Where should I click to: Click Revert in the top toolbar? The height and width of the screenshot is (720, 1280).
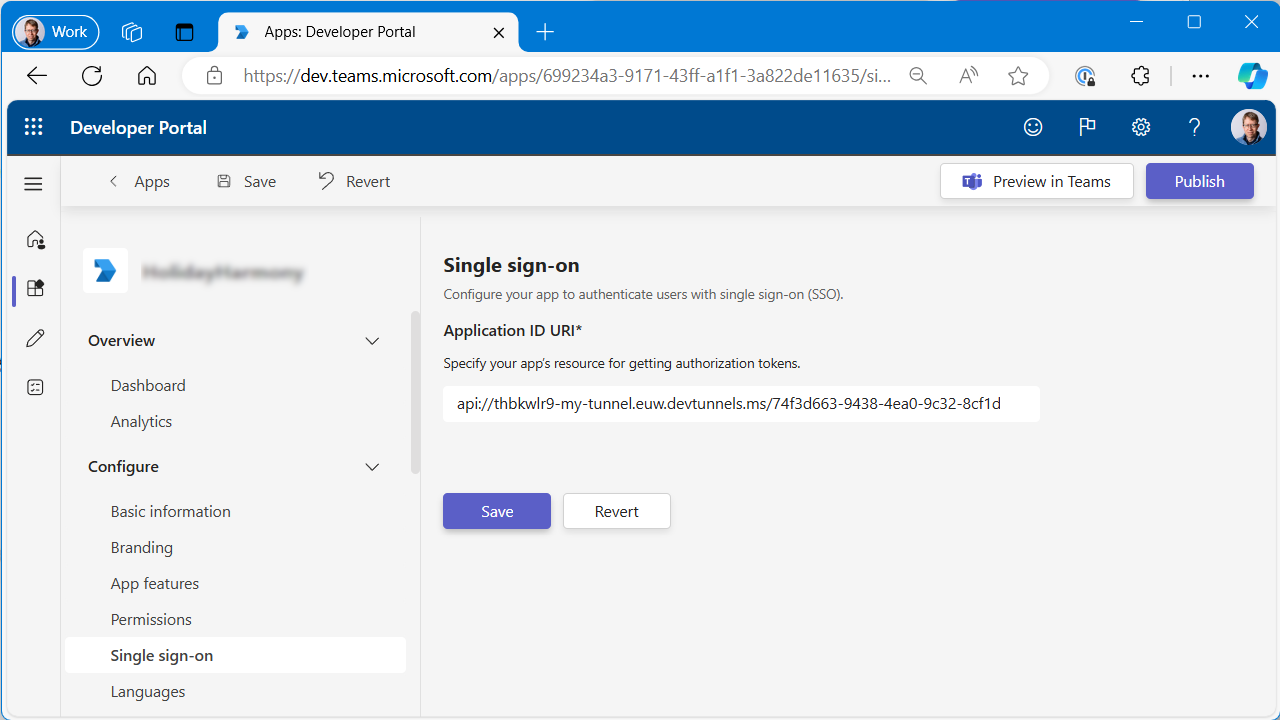point(354,181)
